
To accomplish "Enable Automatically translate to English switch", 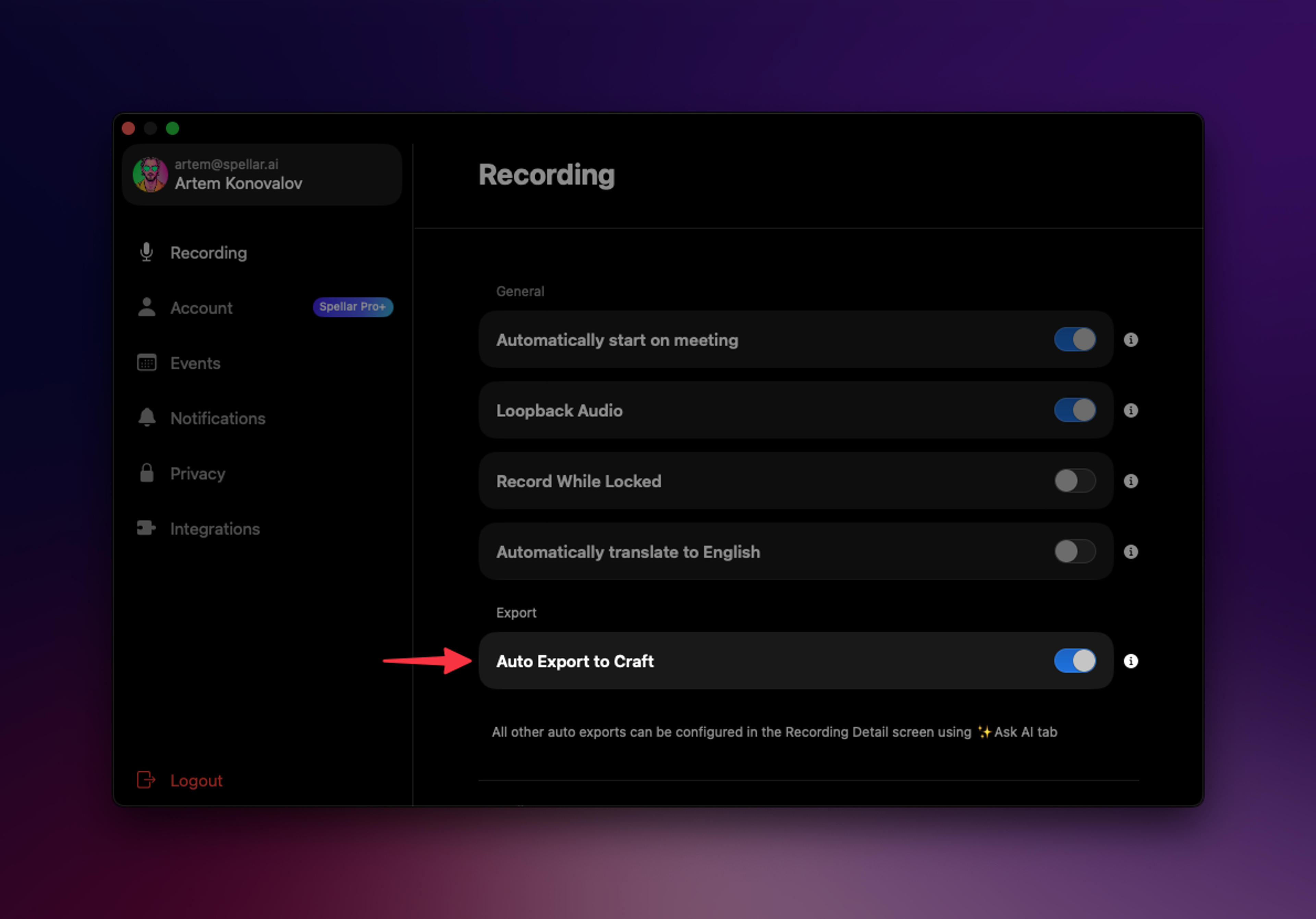I will click(1075, 551).
